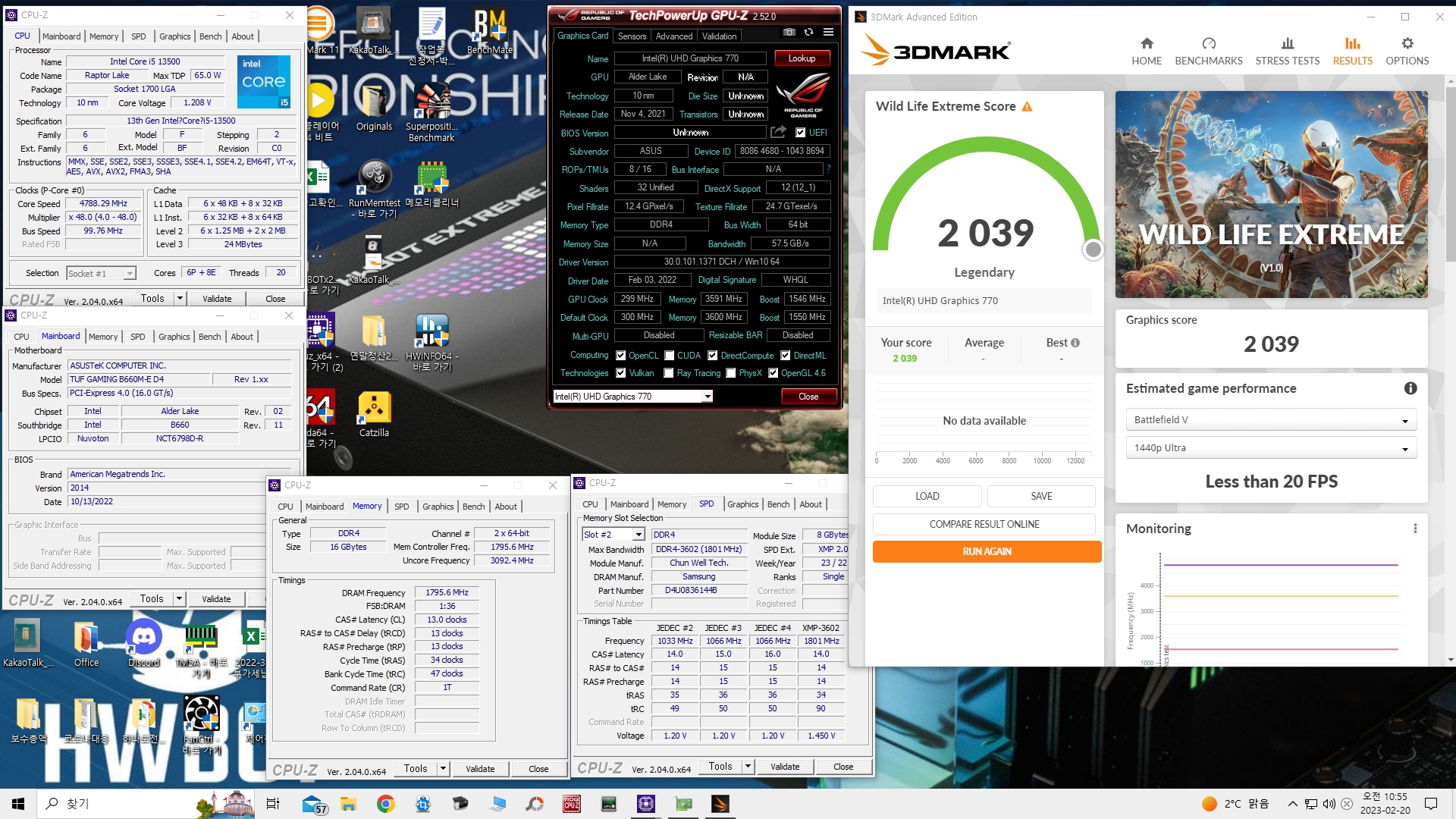Screen dimensions: 1456x819
Task: Open the Superposition Benchmark desktop icon
Action: tap(431, 114)
